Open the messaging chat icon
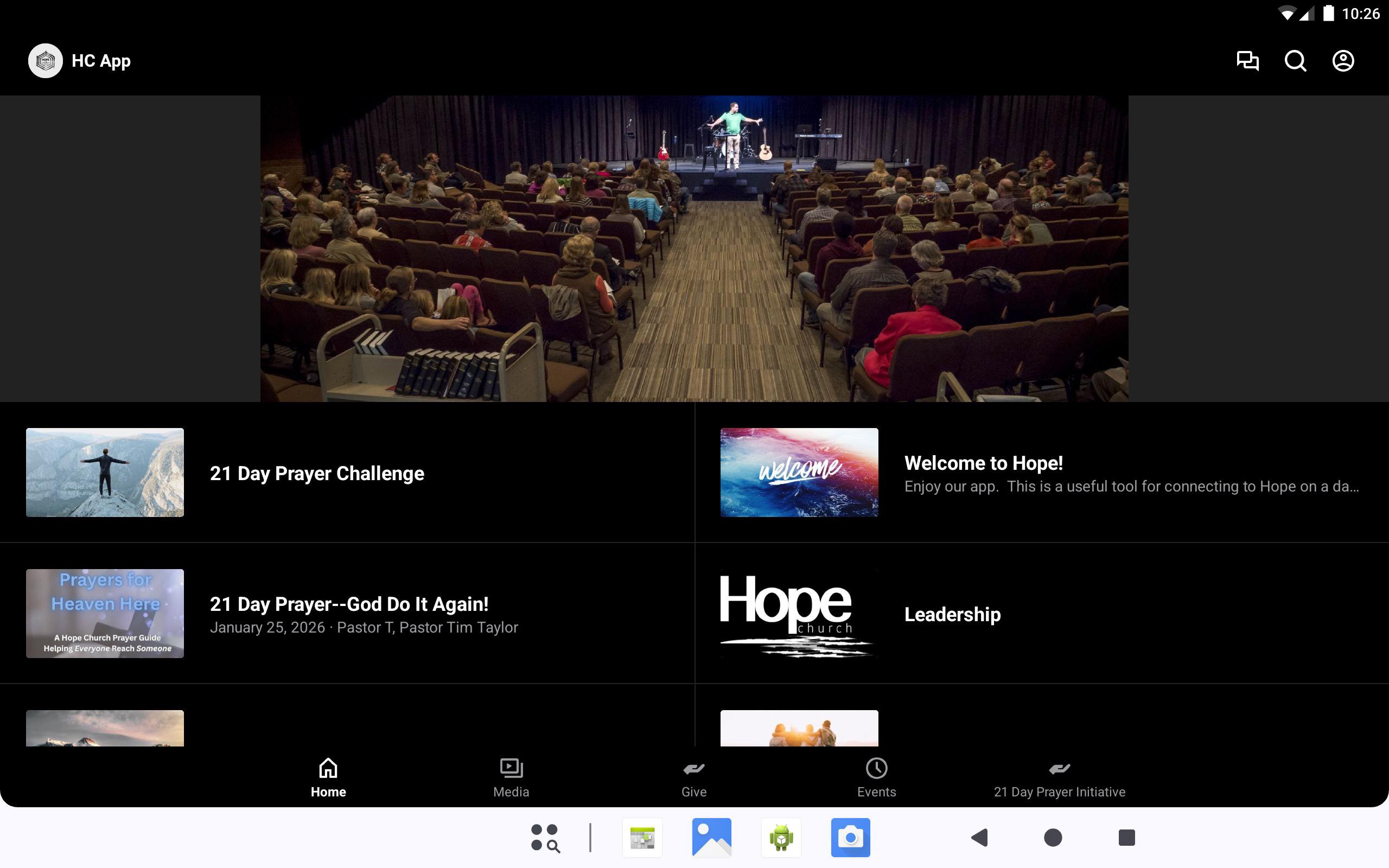The height and width of the screenshot is (868, 1389). tap(1247, 61)
